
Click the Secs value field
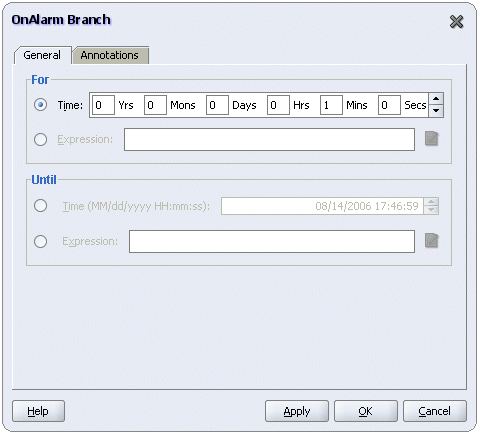click(389, 105)
